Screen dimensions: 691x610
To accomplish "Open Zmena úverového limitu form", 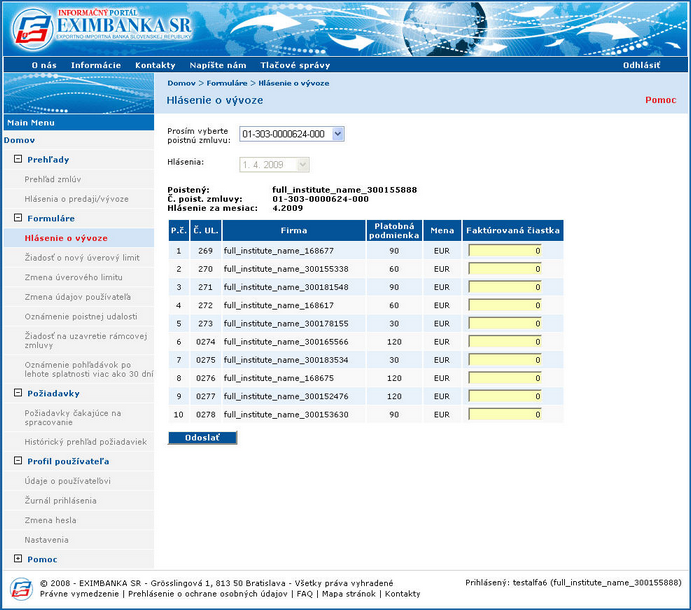I will (73, 277).
